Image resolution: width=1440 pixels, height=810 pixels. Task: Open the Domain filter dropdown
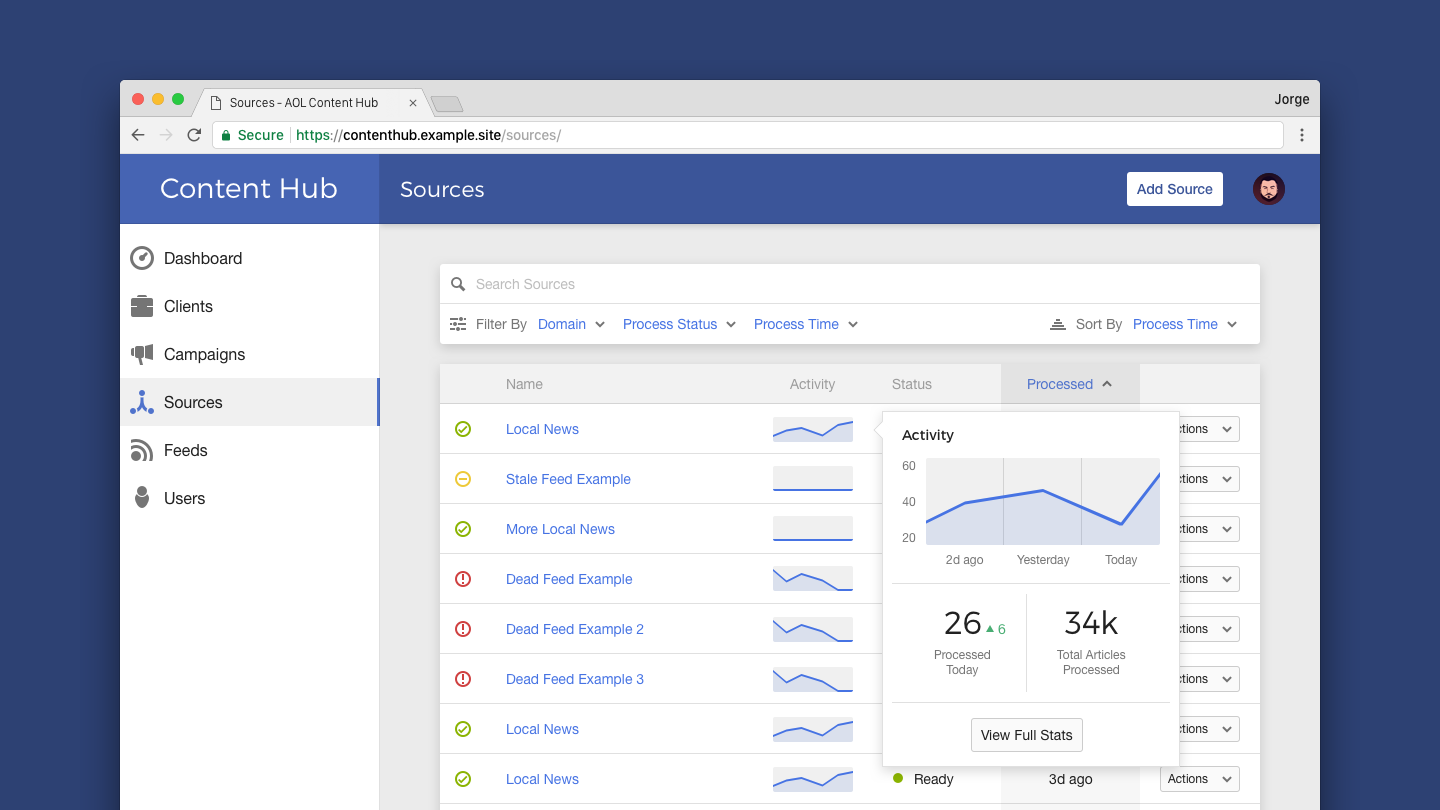[571, 324]
